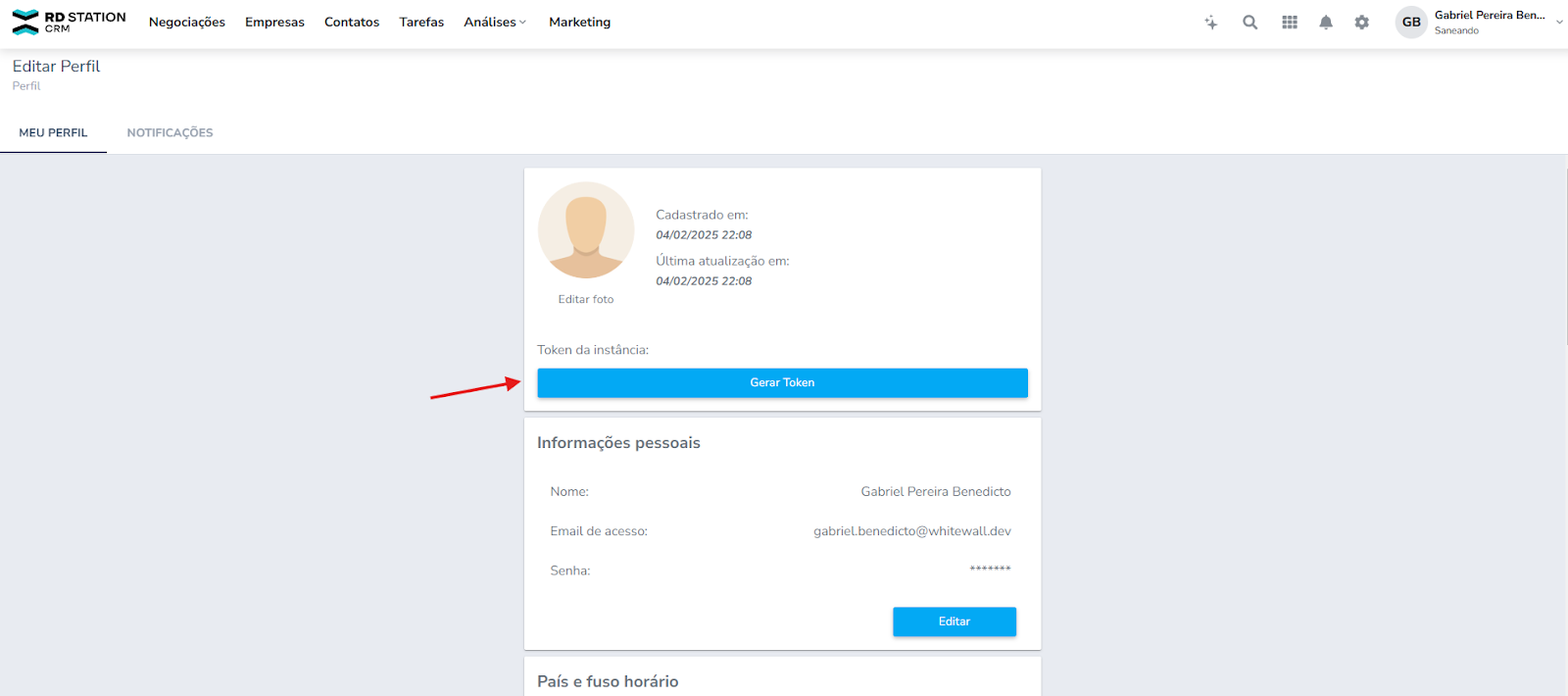Open the Negociações menu

point(187,23)
